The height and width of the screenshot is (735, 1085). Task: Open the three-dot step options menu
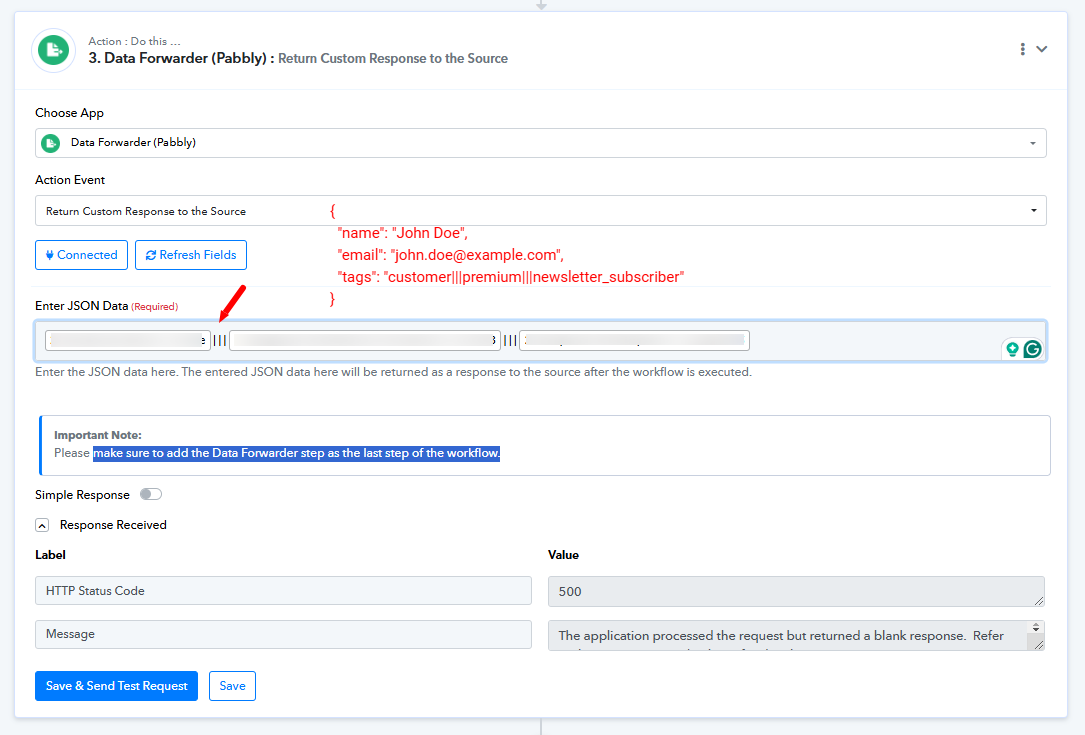[1022, 49]
